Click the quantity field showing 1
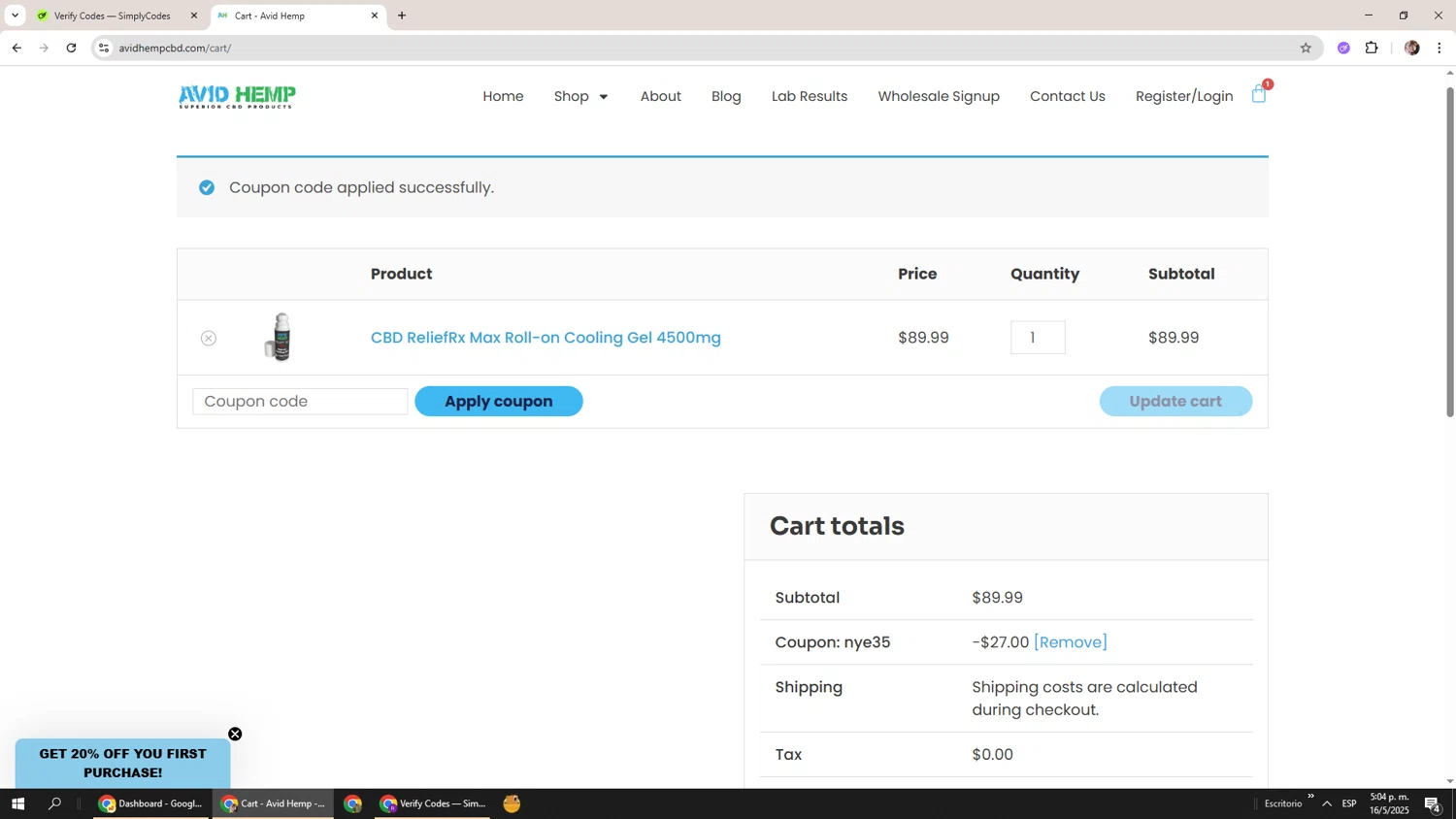 pos(1038,338)
